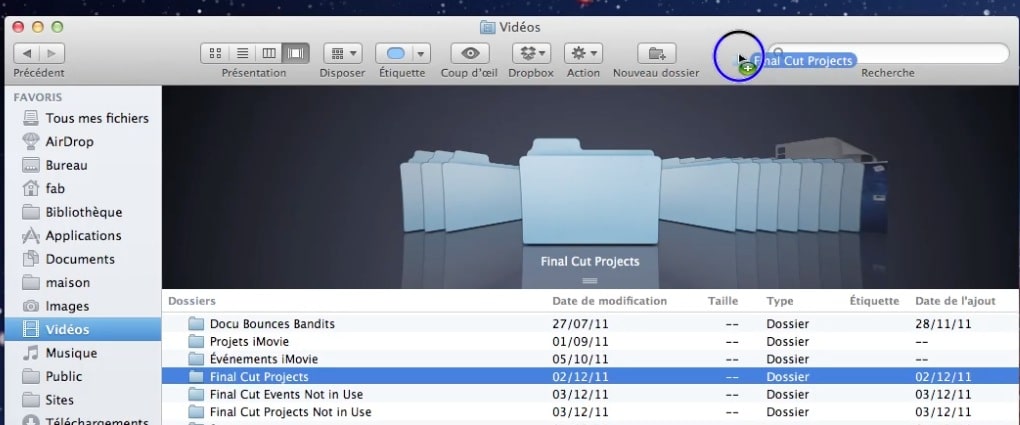This screenshot has height=425, width=1020.
Task: Click the 05/10/11 modification date
Action: [580, 359]
